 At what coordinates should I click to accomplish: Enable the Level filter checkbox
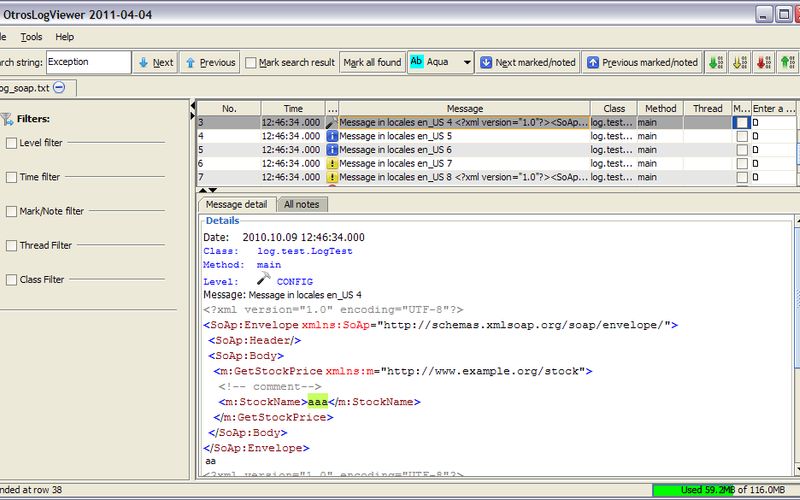(x=11, y=143)
